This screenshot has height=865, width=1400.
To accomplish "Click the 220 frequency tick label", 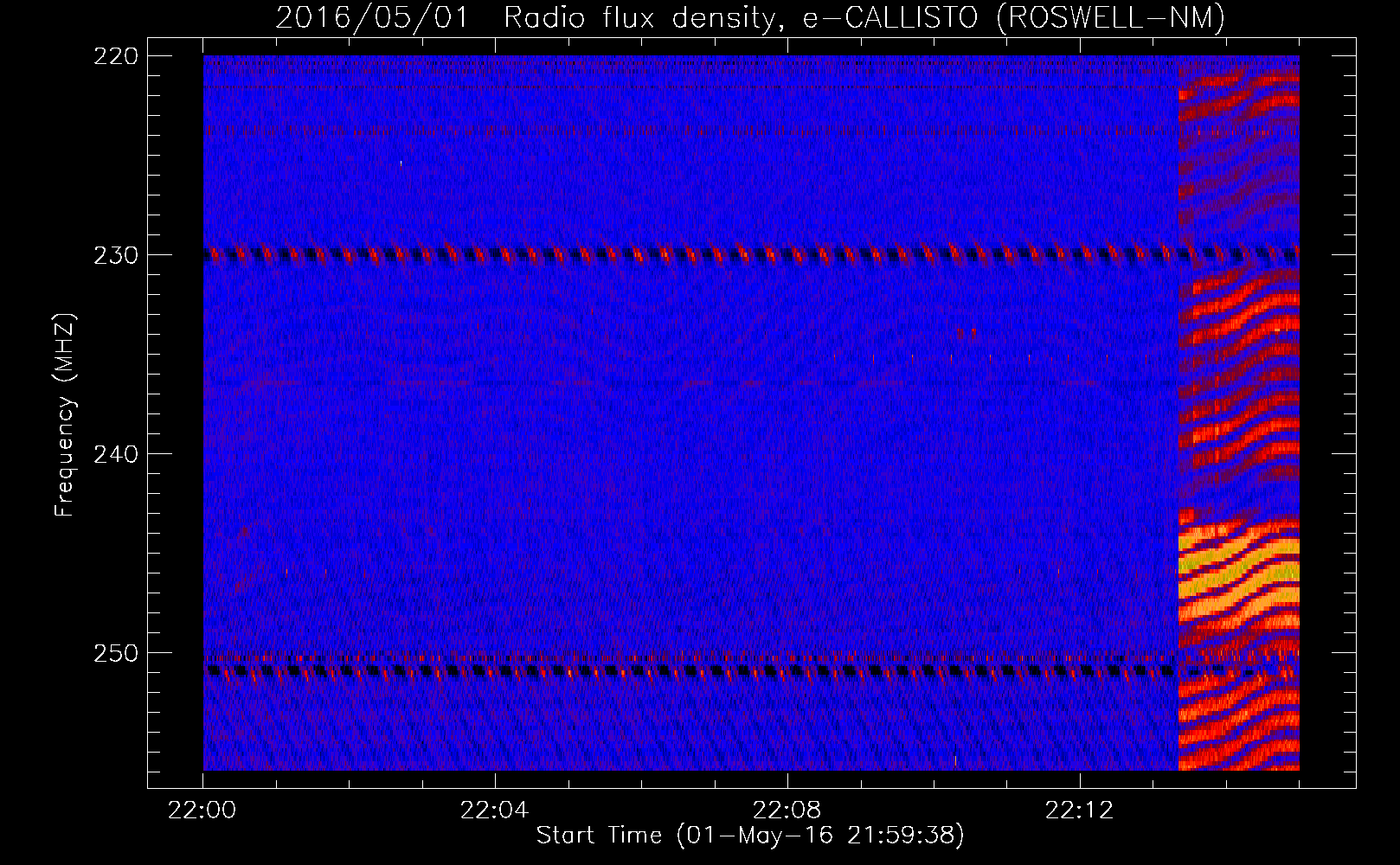I will pyautogui.click(x=116, y=56).
